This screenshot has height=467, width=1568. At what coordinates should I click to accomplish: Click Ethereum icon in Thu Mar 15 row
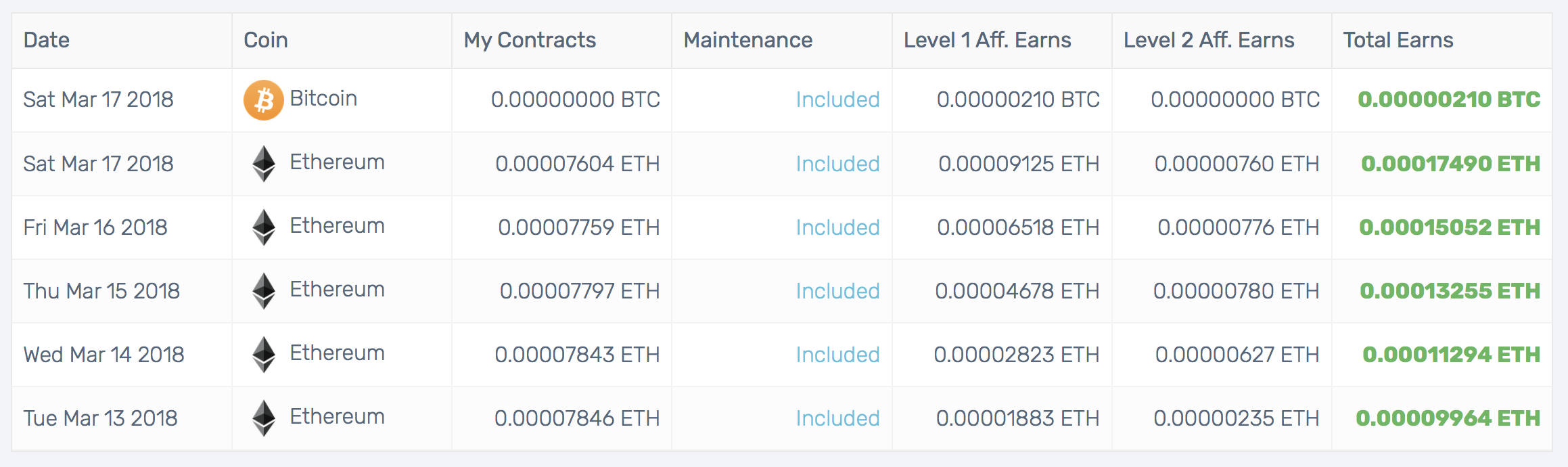click(x=263, y=291)
